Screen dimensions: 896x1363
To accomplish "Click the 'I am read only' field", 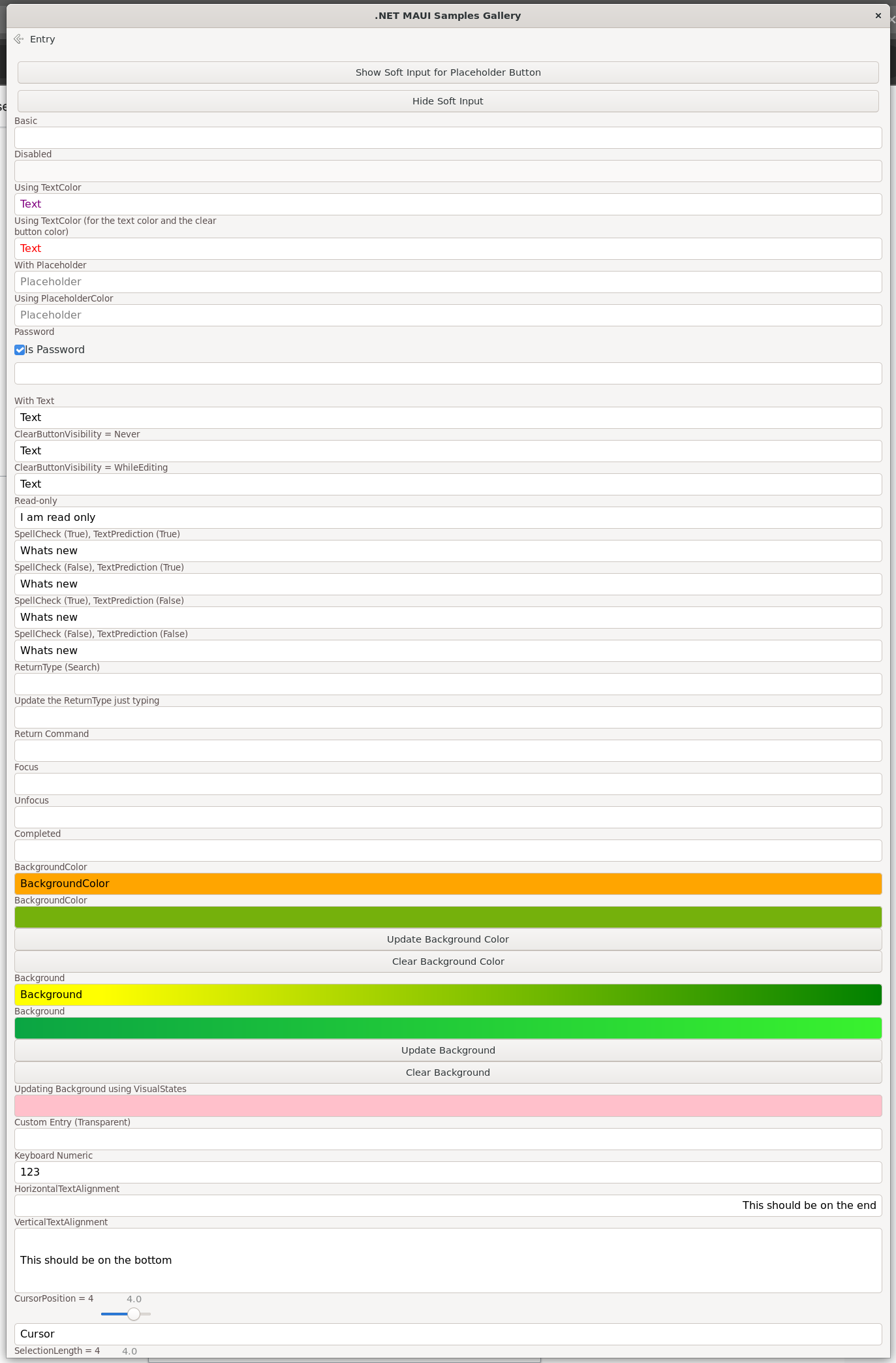I will 448,518.
